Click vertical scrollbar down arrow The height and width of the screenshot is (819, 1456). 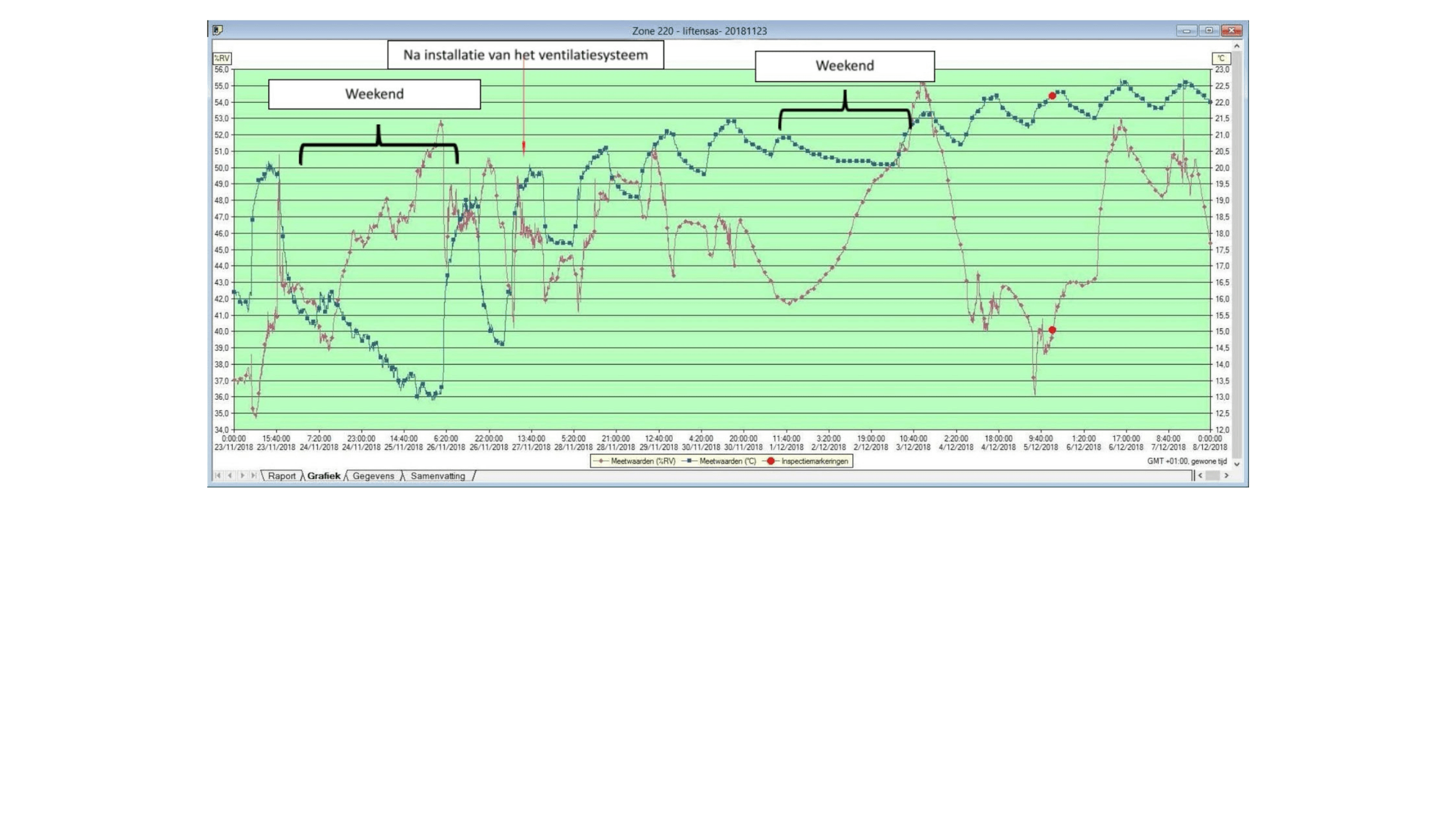coord(1236,464)
